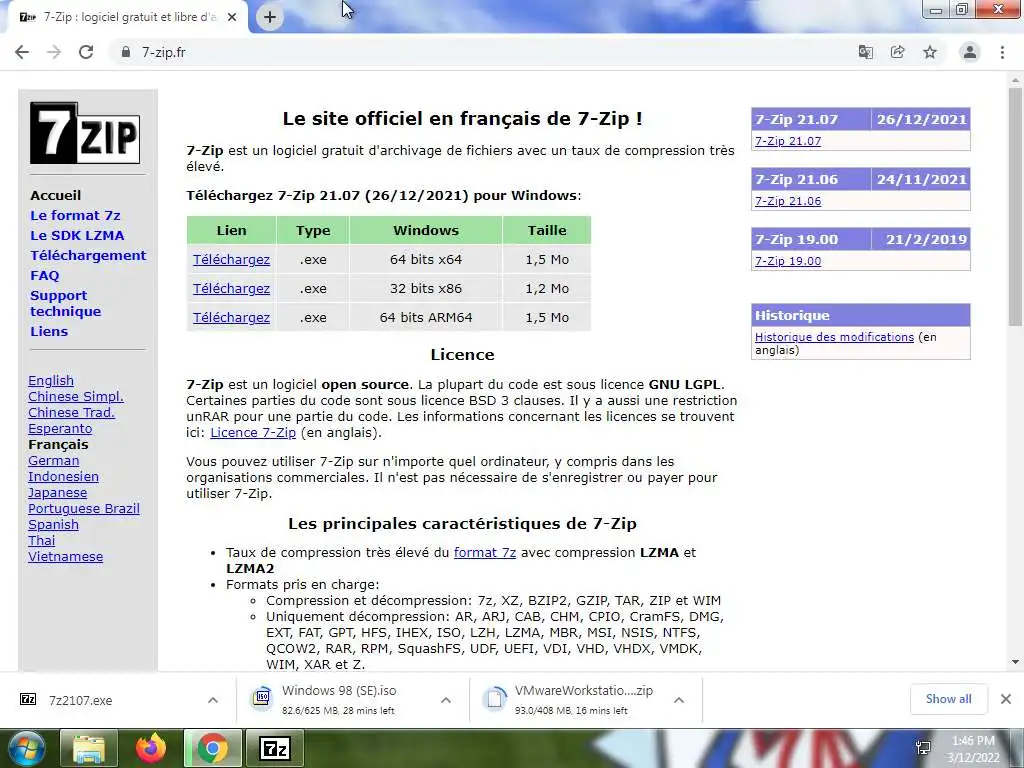Image resolution: width=1024 pixels, height=768 pixels.
Task: Click the network tray icon
Action: (x=923, y=748)
